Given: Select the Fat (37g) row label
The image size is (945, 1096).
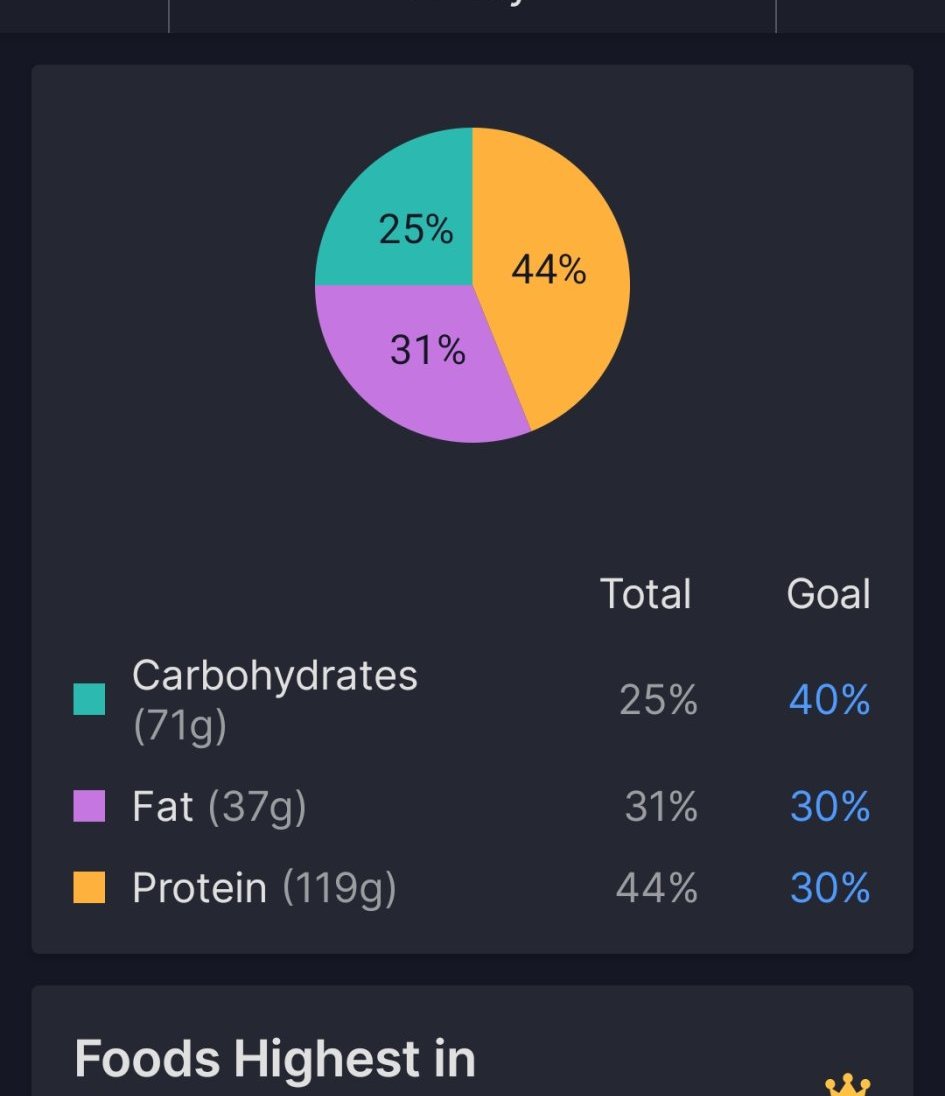Looking at the screenshot, I should pyautogui.click(x=219, y=807).
